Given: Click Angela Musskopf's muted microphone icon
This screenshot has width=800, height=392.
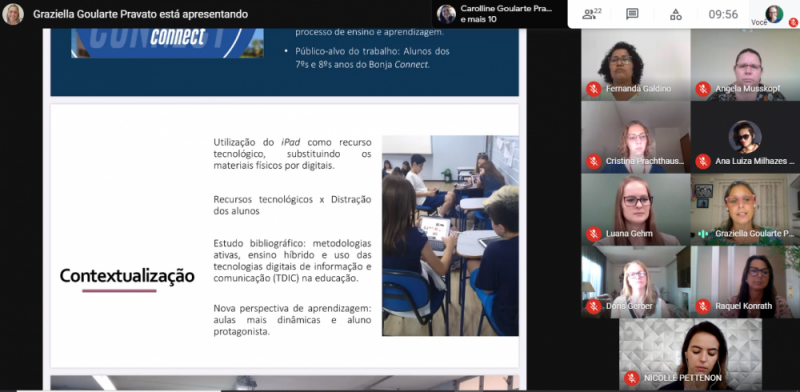Looking at the screenshot, I should click(x=703, y=89).
